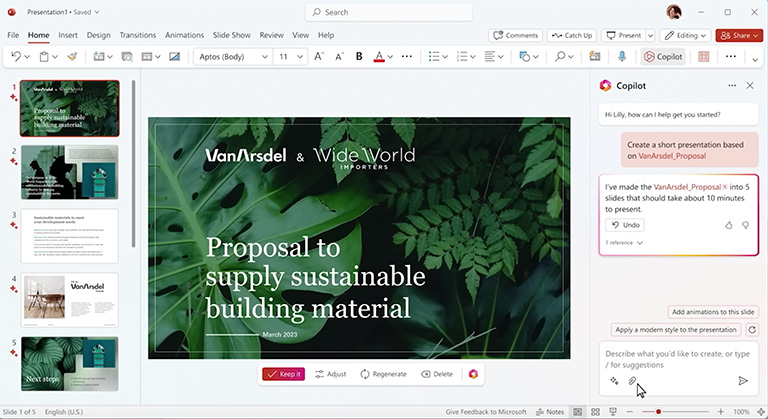Switch to Normal view in status bar

578,411
